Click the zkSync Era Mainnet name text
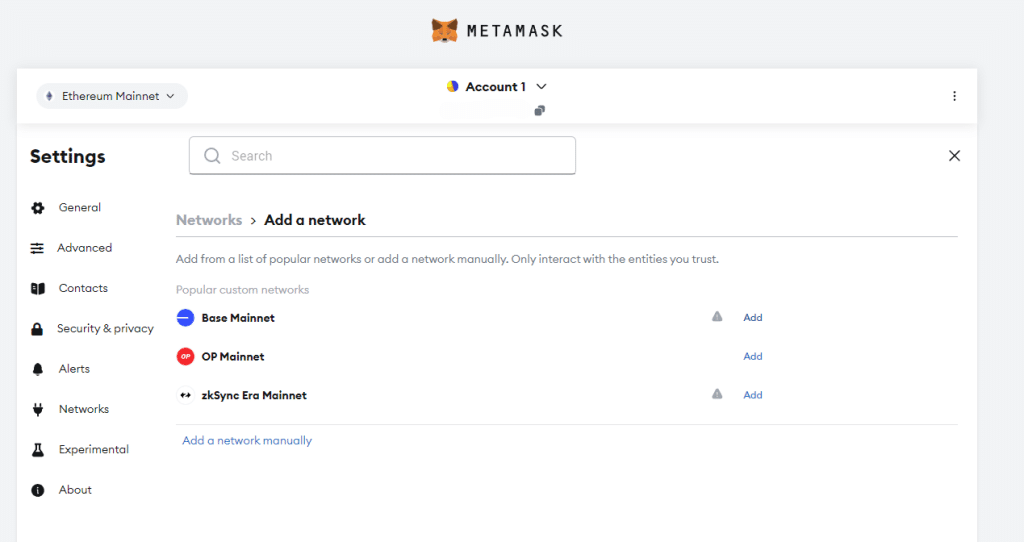This screenshot has width=1024, height=542. pyautogui.click(x=254, y=395)
